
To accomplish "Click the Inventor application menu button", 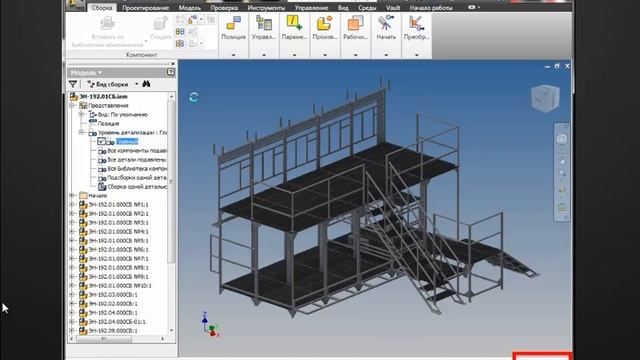I will point(76,5).
